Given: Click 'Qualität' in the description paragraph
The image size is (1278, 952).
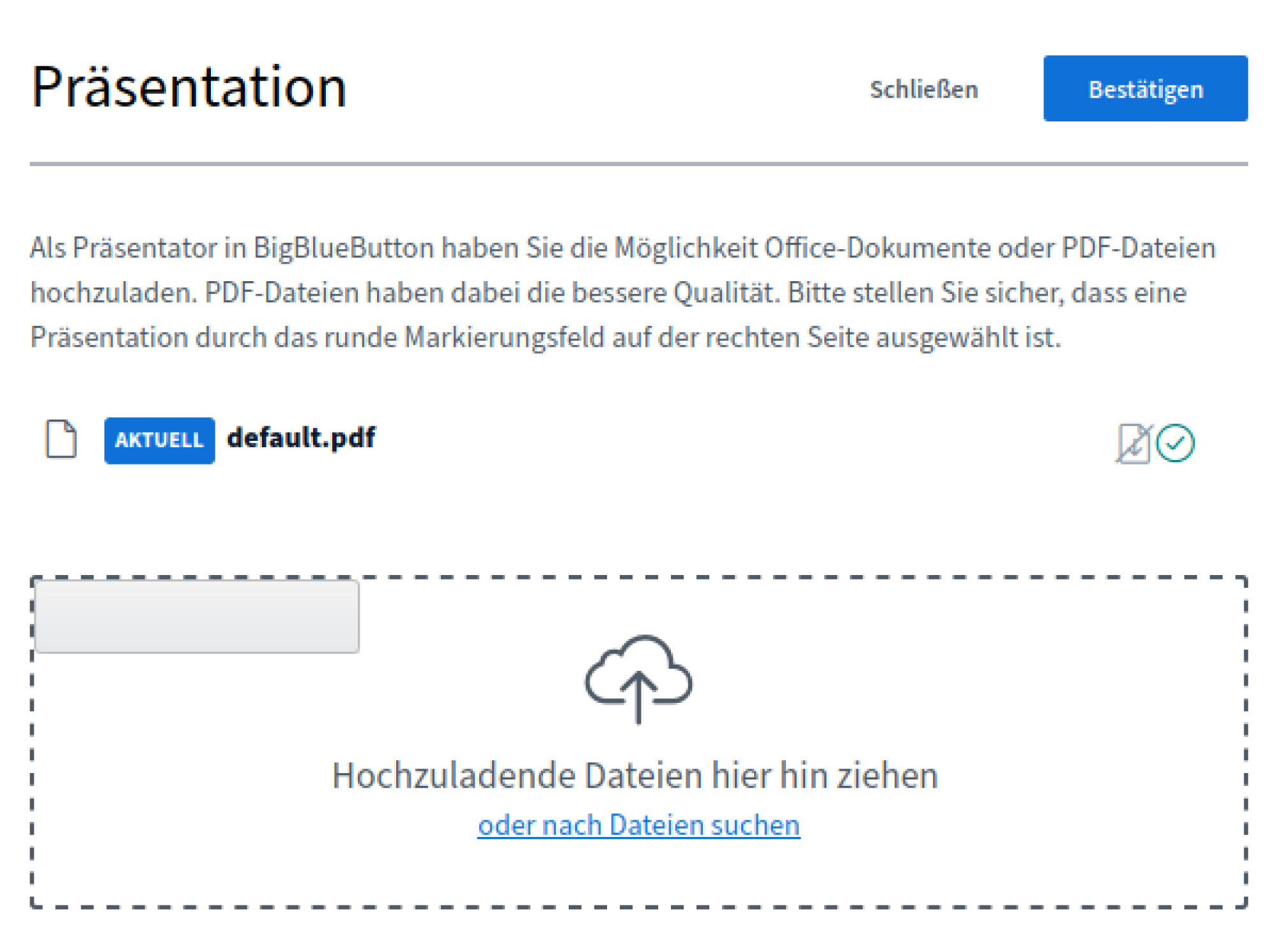Looking at the screenshot, I should (x=727, y=293).
